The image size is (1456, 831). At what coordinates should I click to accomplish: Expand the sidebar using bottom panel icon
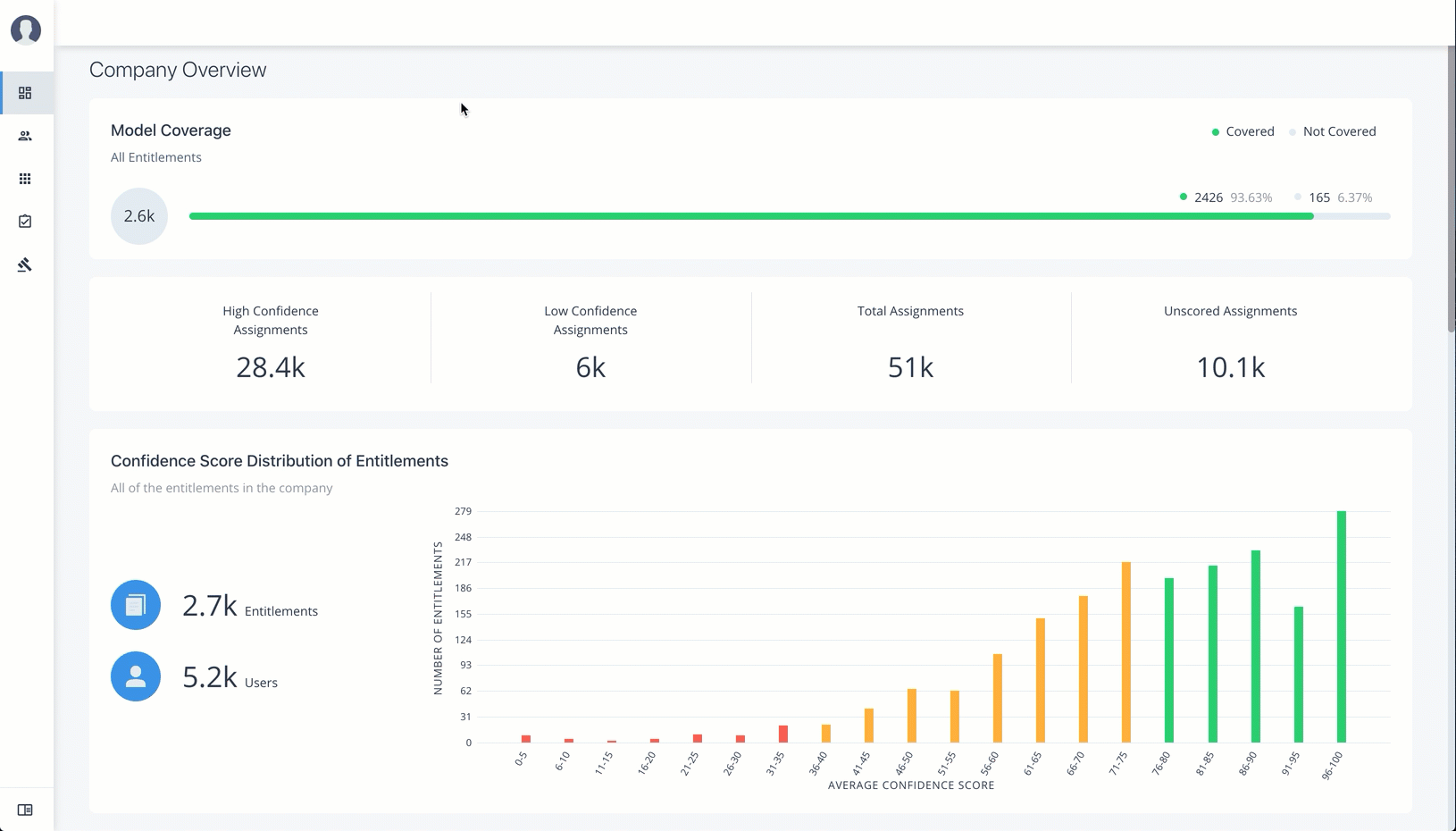tap(25, 810)
